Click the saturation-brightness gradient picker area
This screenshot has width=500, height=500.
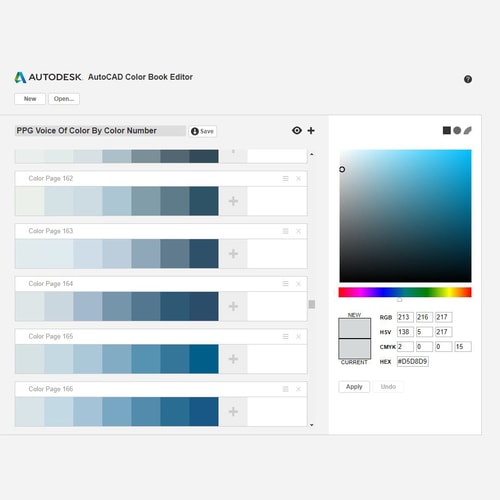(x=405, y=216)
